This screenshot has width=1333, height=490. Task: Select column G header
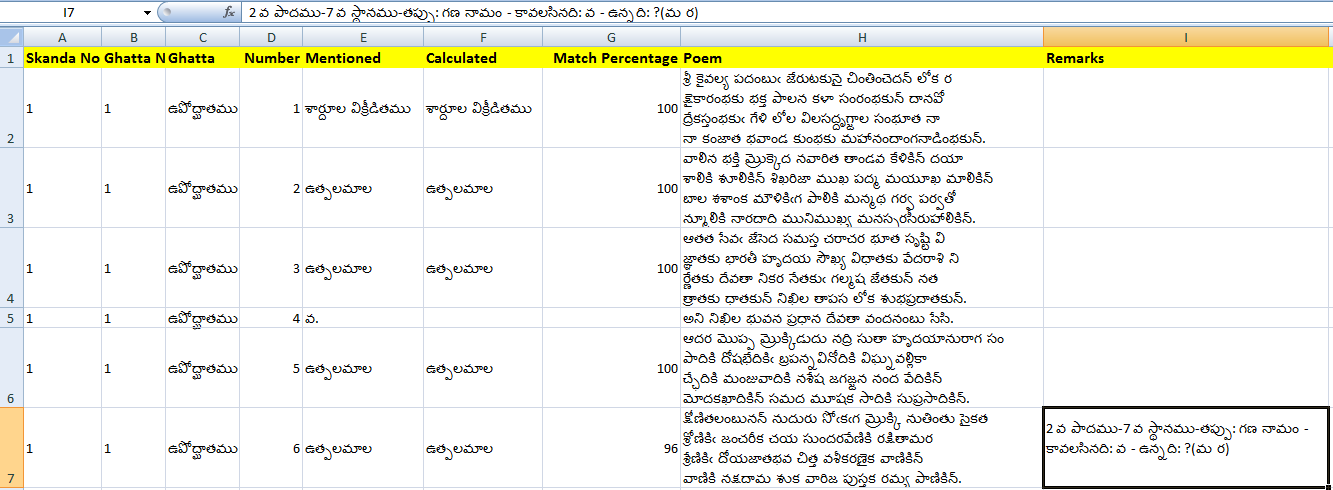pos(611,37)
